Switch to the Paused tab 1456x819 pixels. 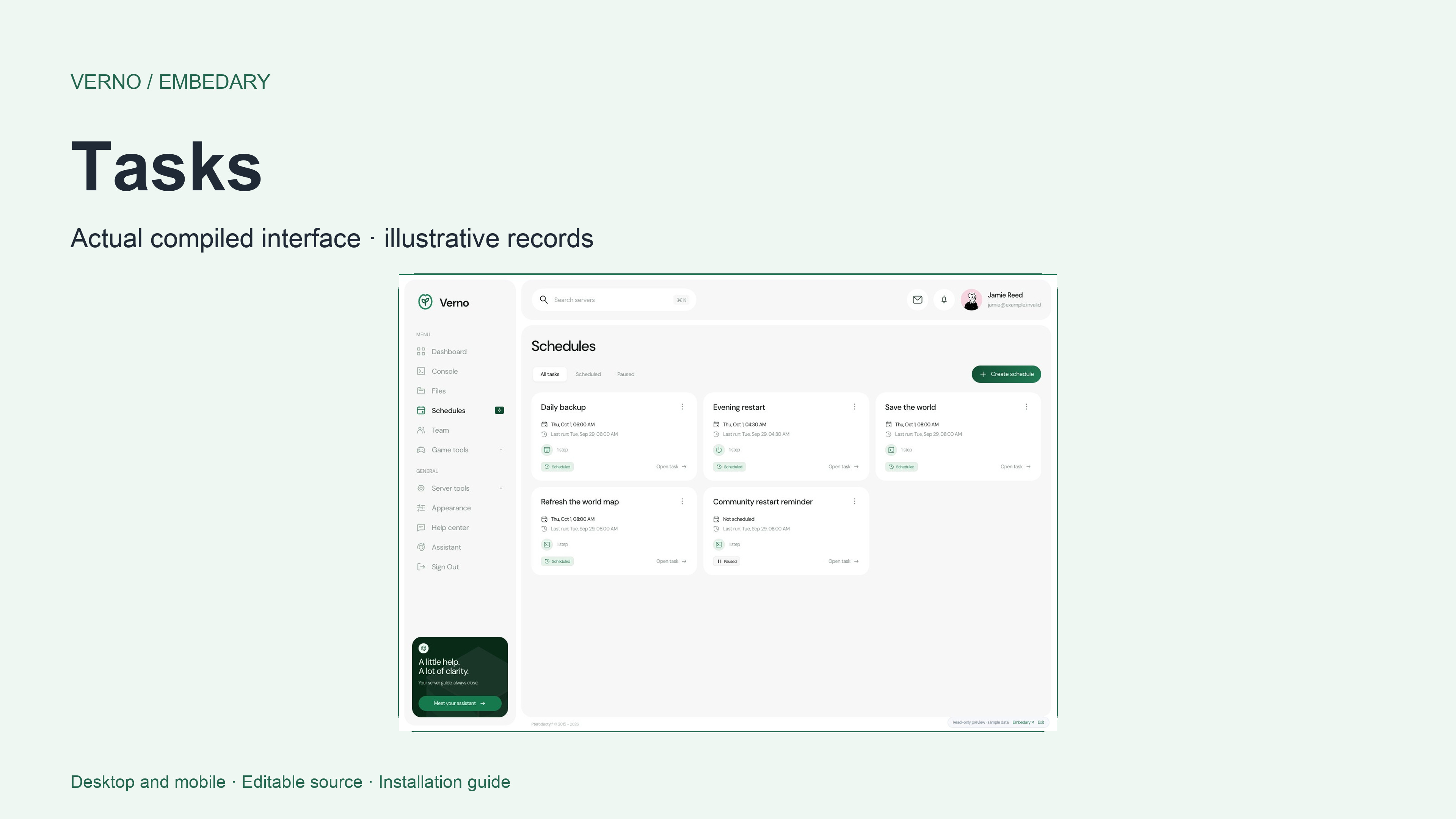click(x=626, y=374)
